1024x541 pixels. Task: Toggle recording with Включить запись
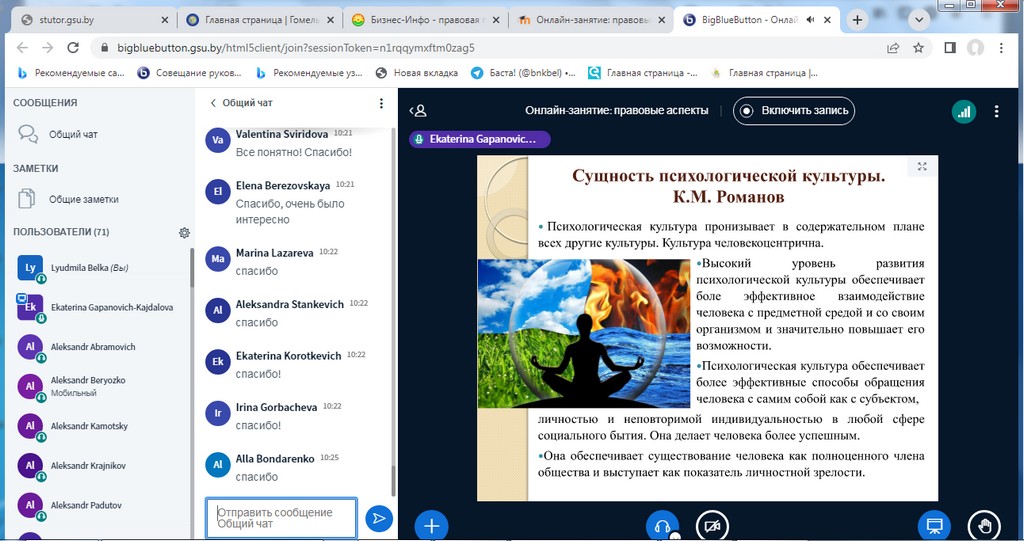[x=795, y=111]
